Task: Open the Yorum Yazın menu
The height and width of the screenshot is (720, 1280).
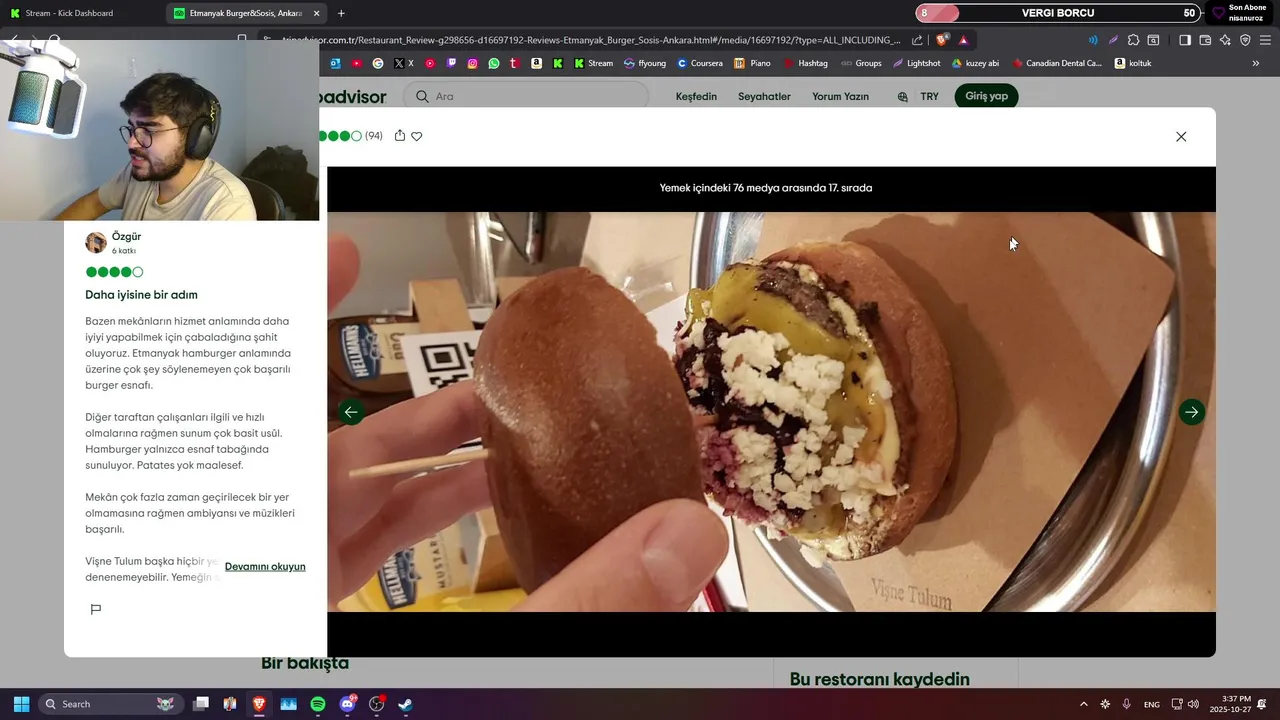Action: 840,96
